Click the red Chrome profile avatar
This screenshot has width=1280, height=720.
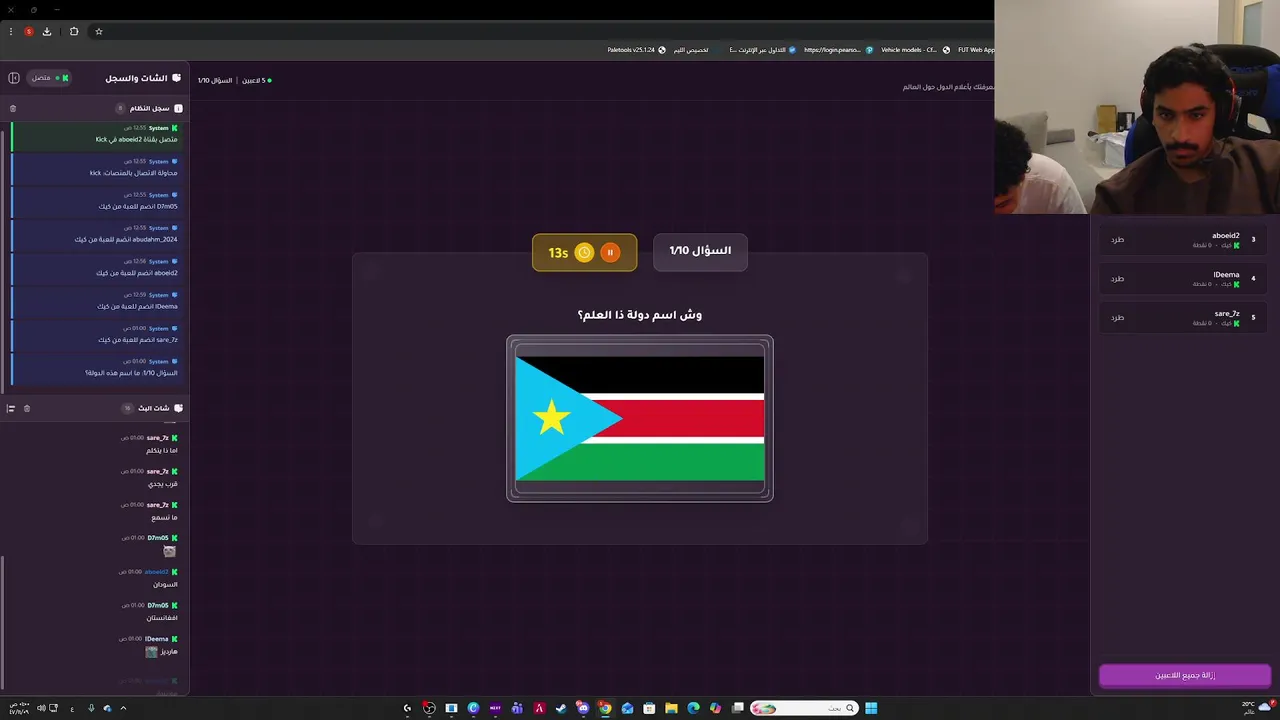[29, 32]
